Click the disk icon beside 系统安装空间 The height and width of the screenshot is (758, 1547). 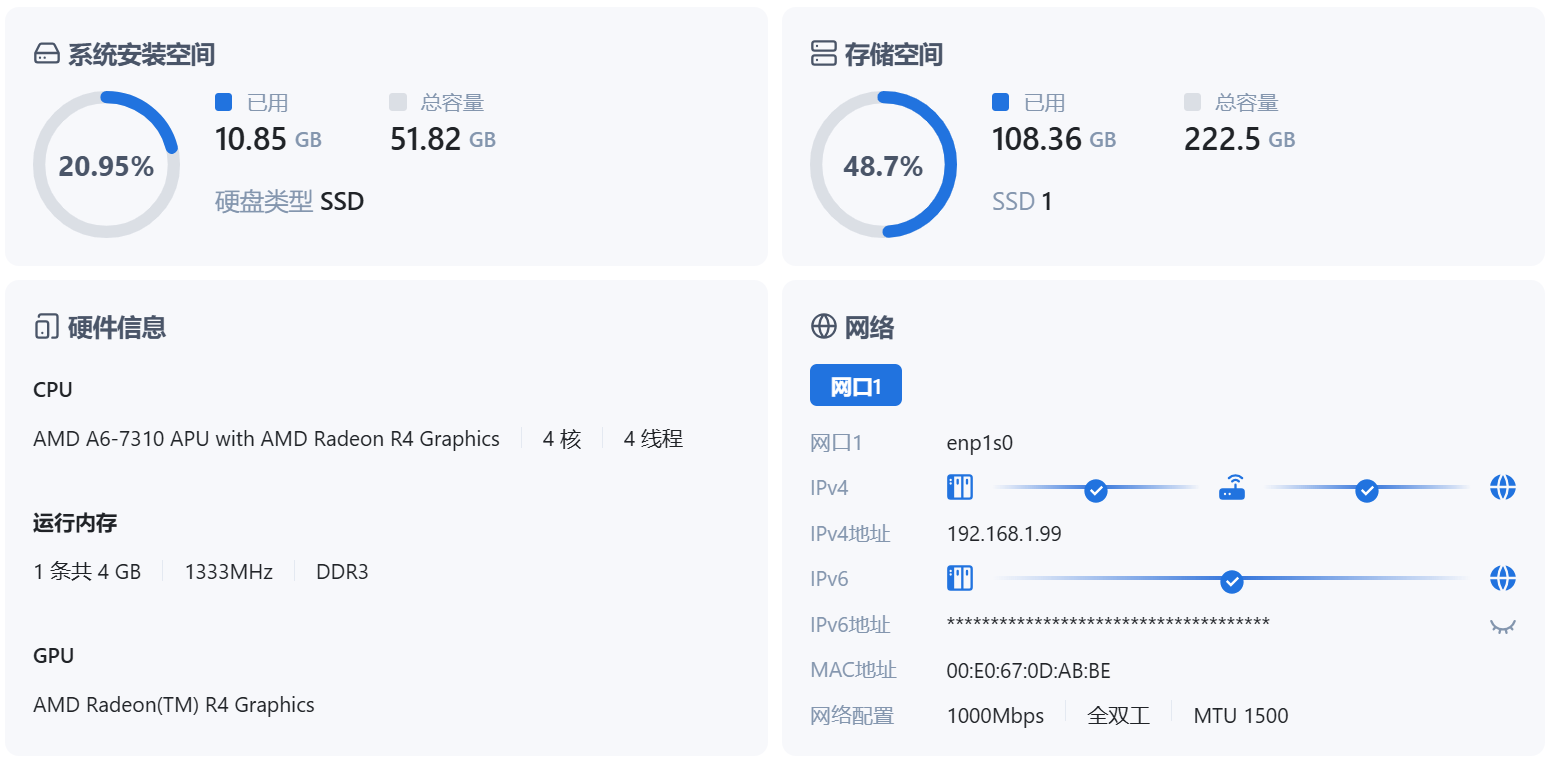tap(47, 54)
